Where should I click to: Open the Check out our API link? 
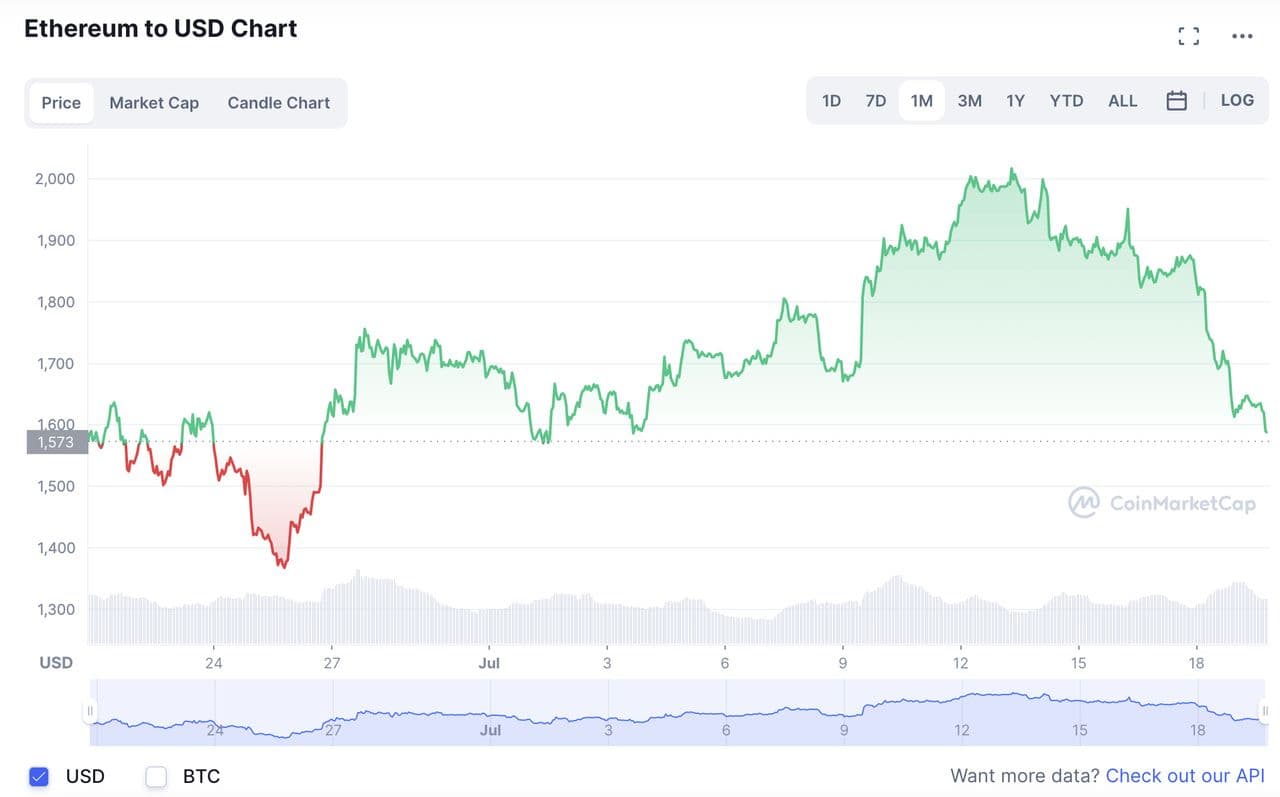[1185, 776]
